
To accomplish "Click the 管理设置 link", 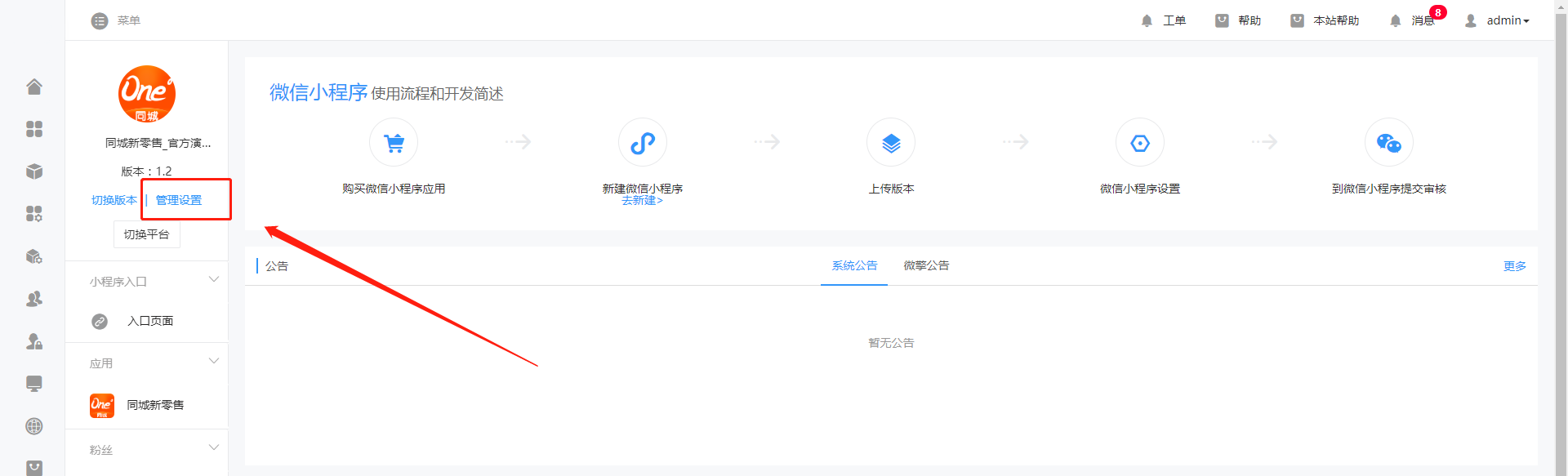I will tap(179, 200).
